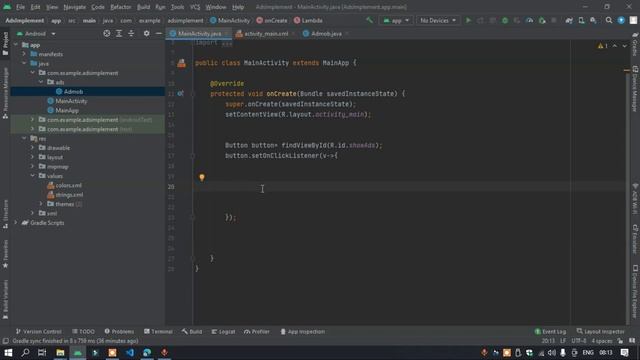Run the app with green play icon
This screenshot has height=360, width=640.
coord(468,20)
